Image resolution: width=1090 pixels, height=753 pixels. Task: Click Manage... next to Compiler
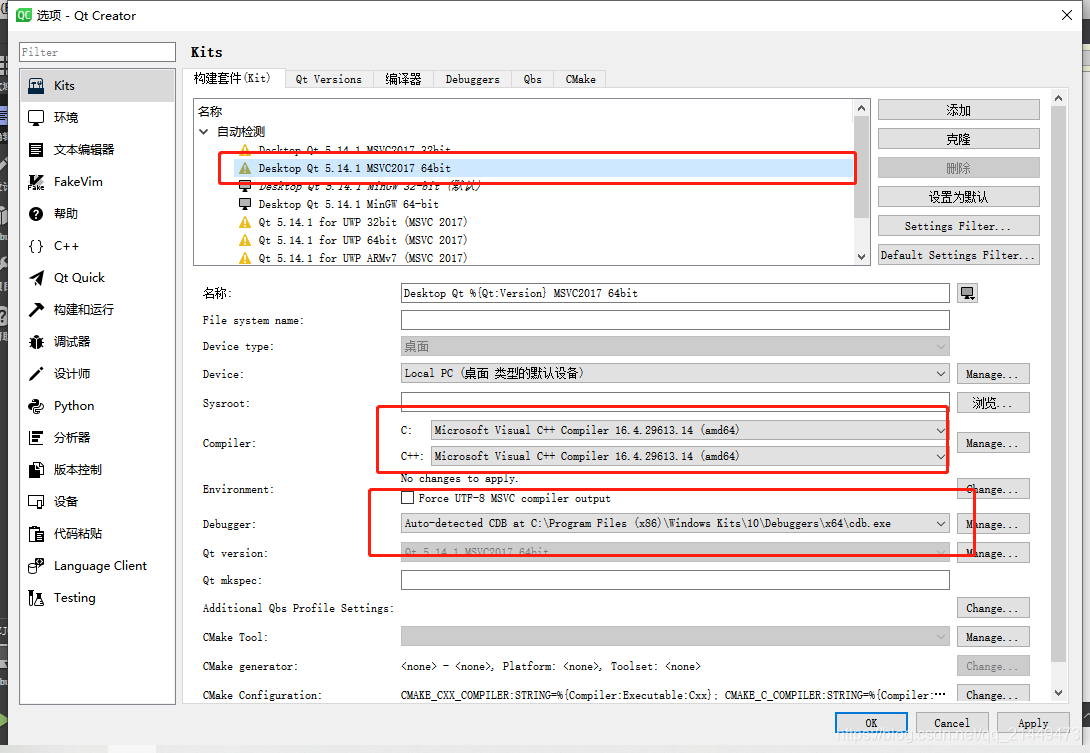[993, 443]
